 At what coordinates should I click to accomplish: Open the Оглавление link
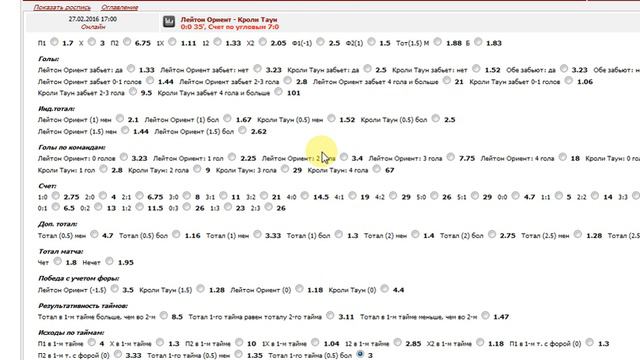click(120, 7)
